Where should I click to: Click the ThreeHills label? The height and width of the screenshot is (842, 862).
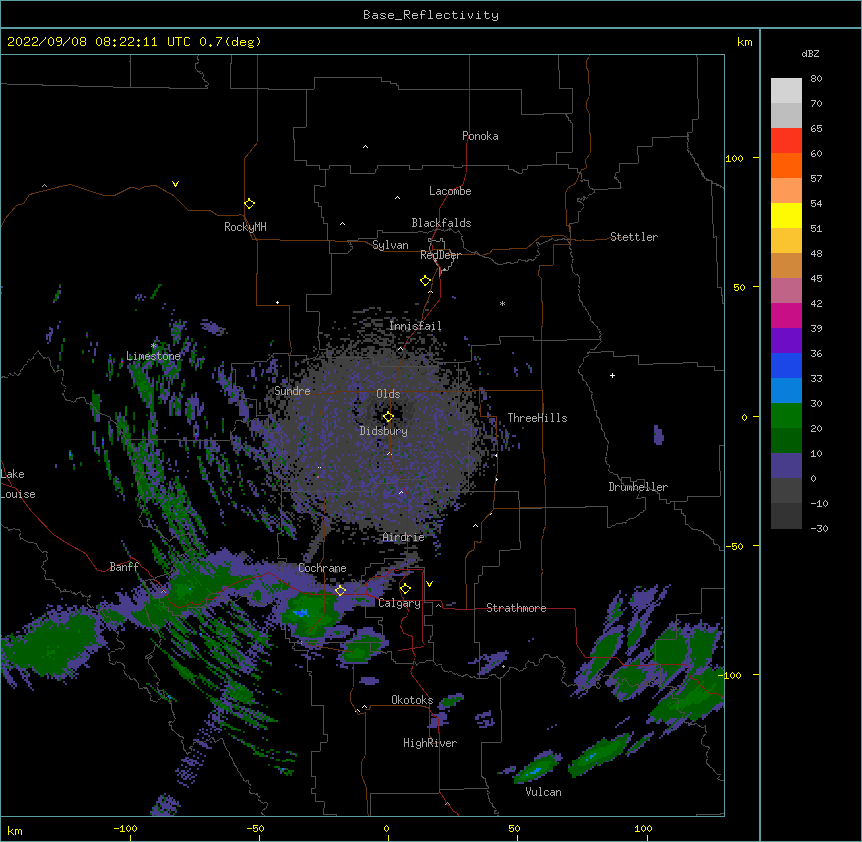point(537,418)
